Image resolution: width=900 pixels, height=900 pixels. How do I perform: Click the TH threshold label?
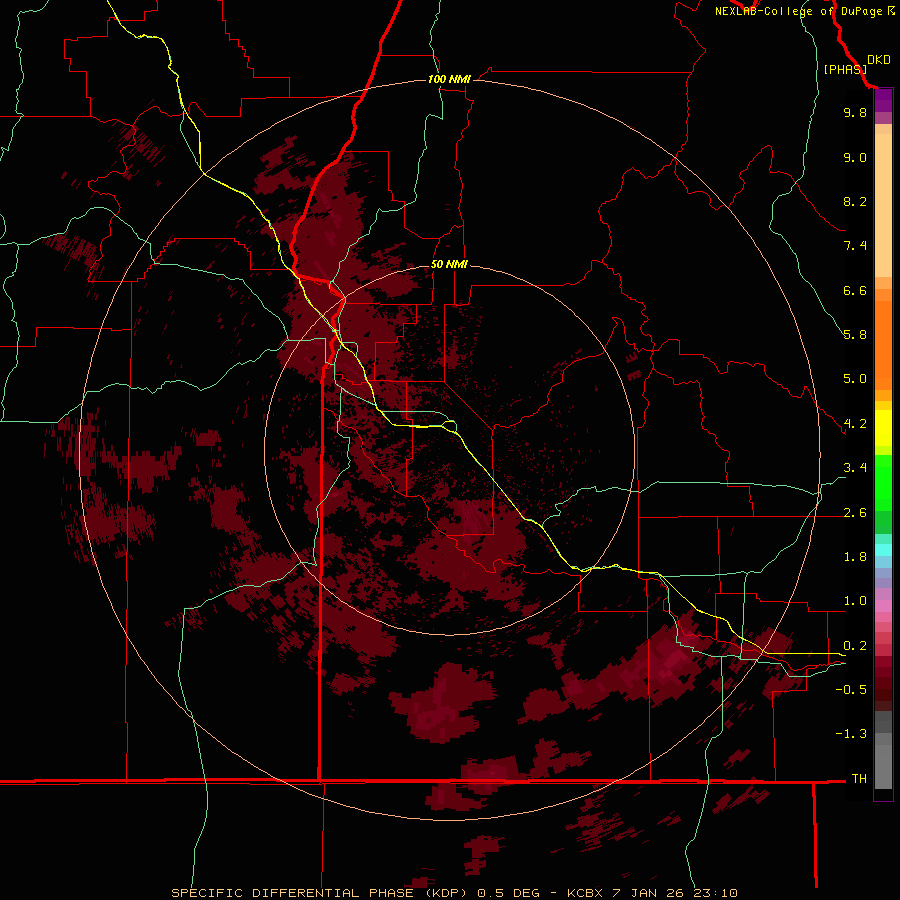(x=859, y=779)
